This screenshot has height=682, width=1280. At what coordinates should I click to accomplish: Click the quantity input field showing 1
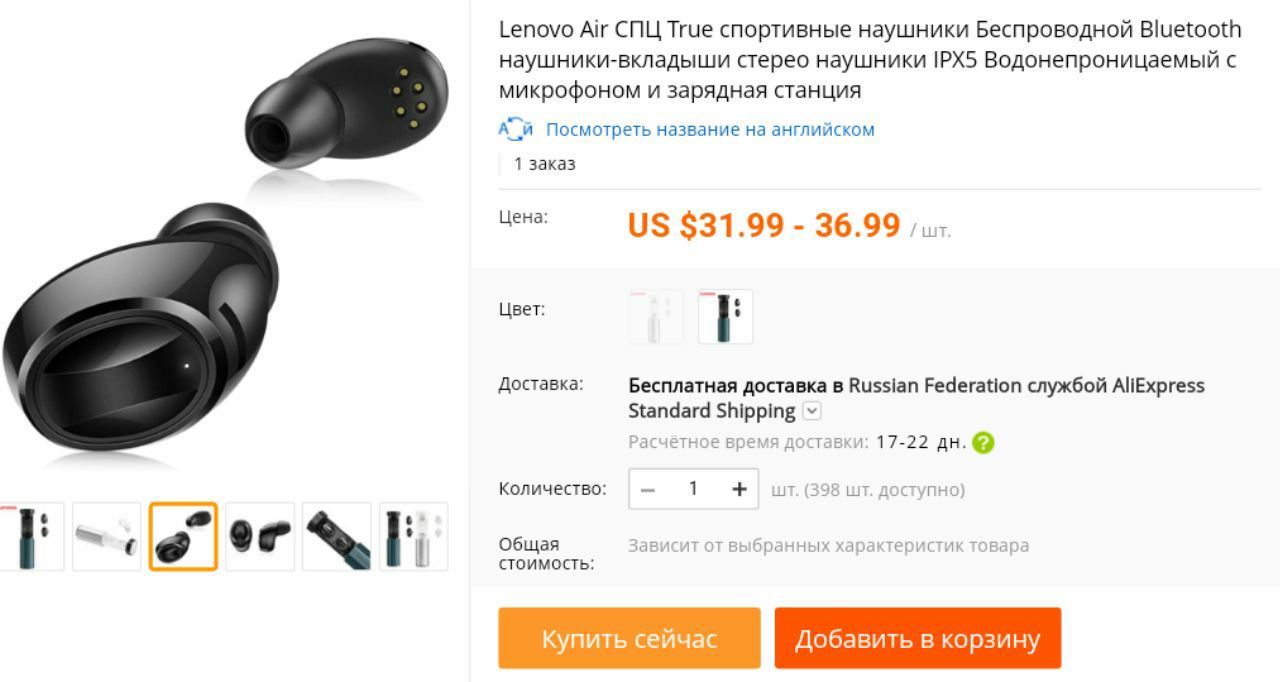(x=693, y=489)
